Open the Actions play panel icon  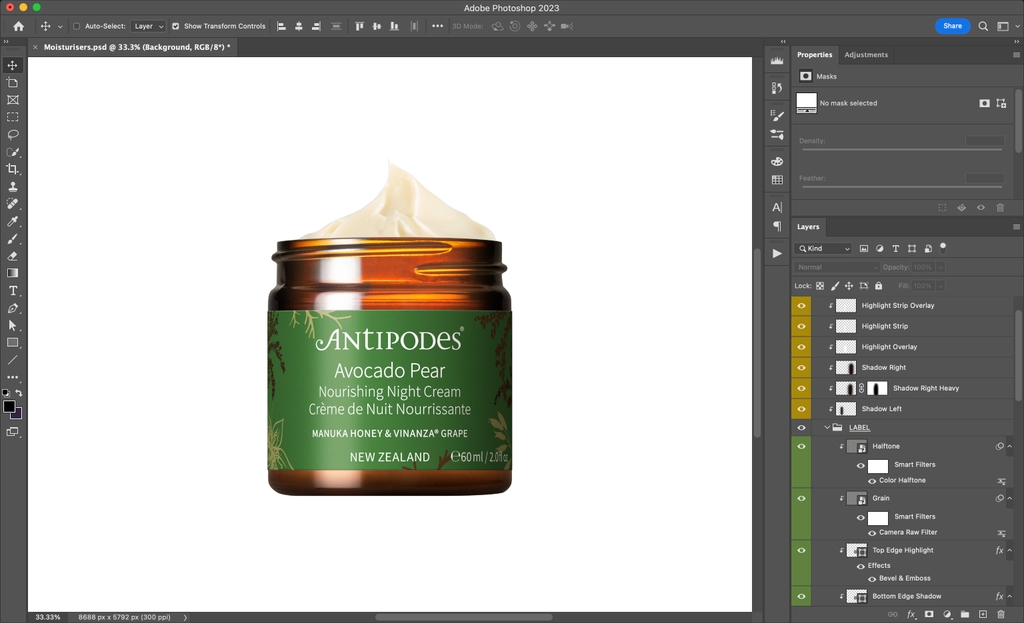[x=777, y=253]
